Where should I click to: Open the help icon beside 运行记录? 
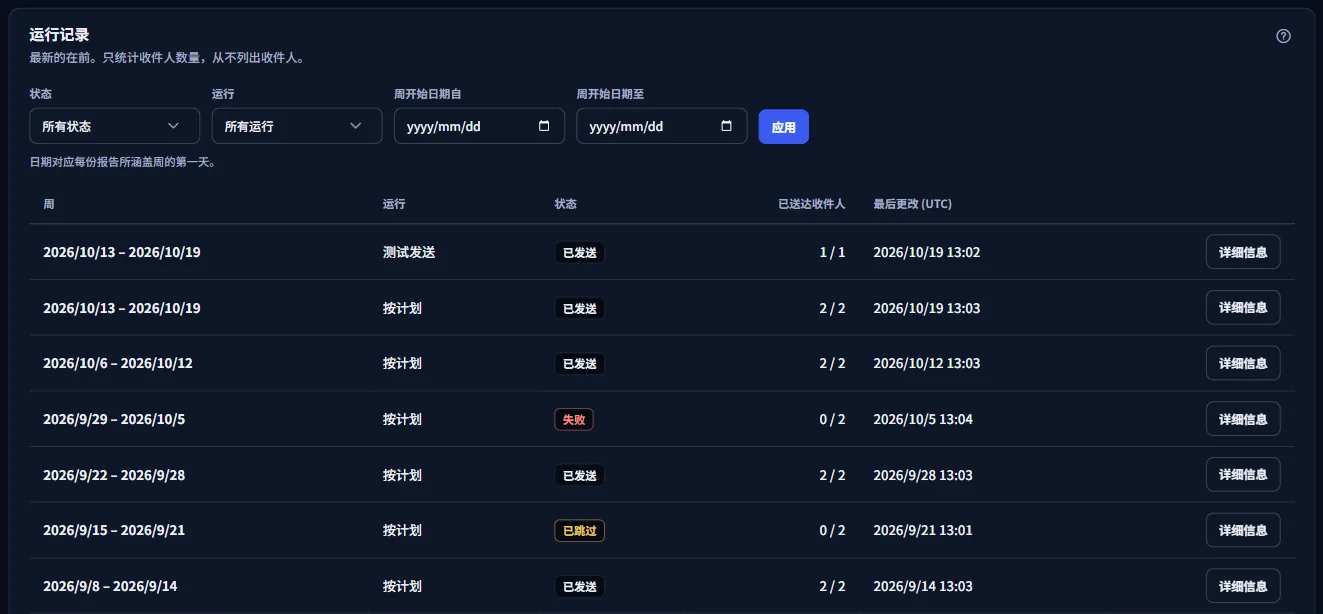tap(1284, 36)
